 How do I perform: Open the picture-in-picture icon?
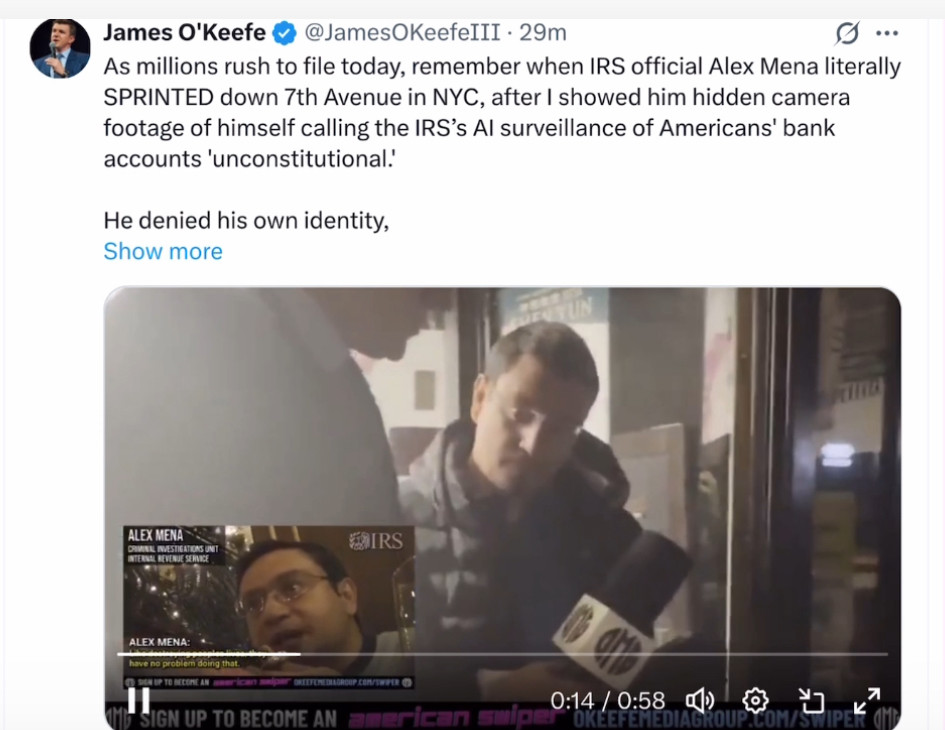pyautogui.click(x=811, y=700)
